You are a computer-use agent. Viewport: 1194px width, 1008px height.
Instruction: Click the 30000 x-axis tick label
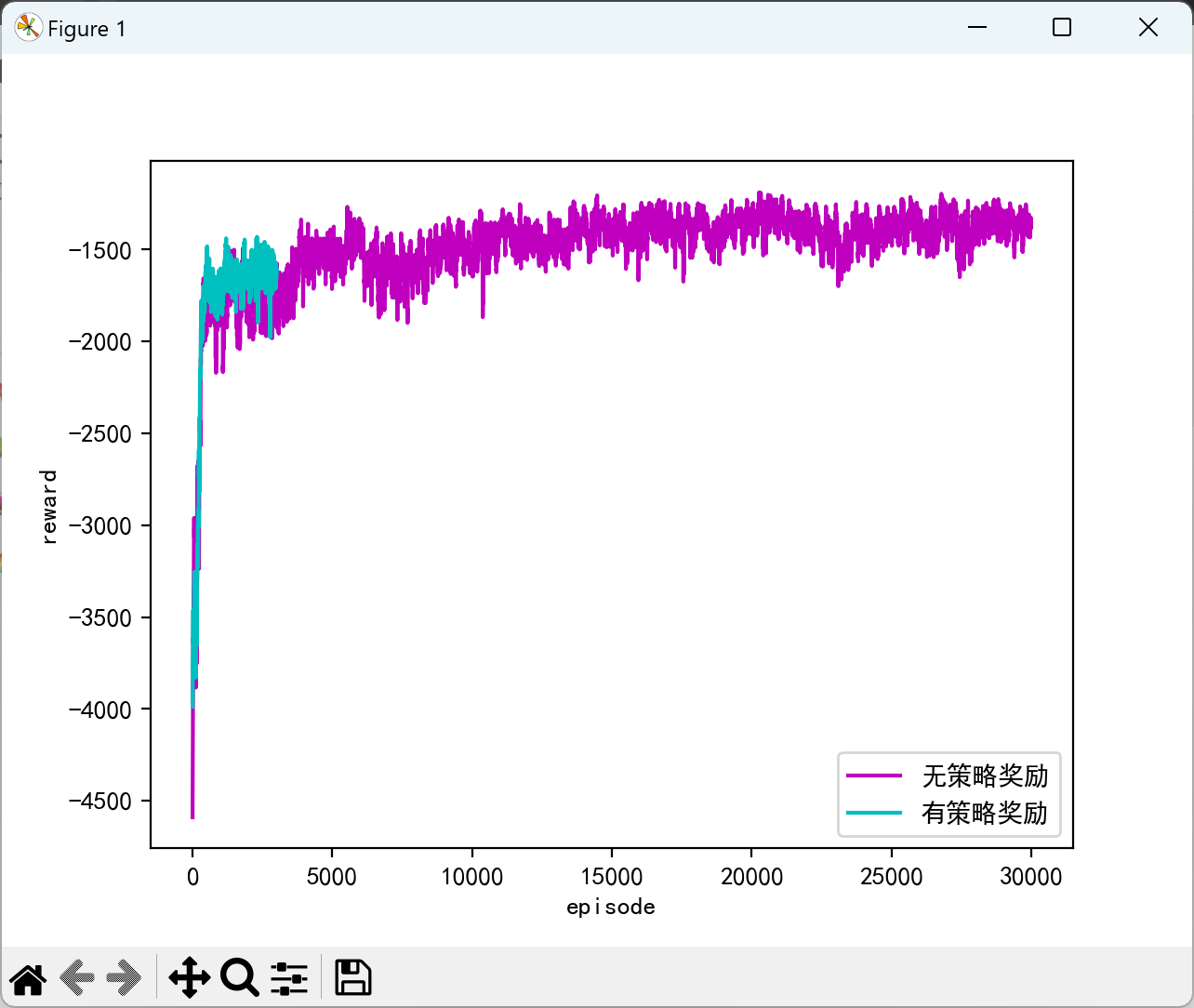point(1030,877)
